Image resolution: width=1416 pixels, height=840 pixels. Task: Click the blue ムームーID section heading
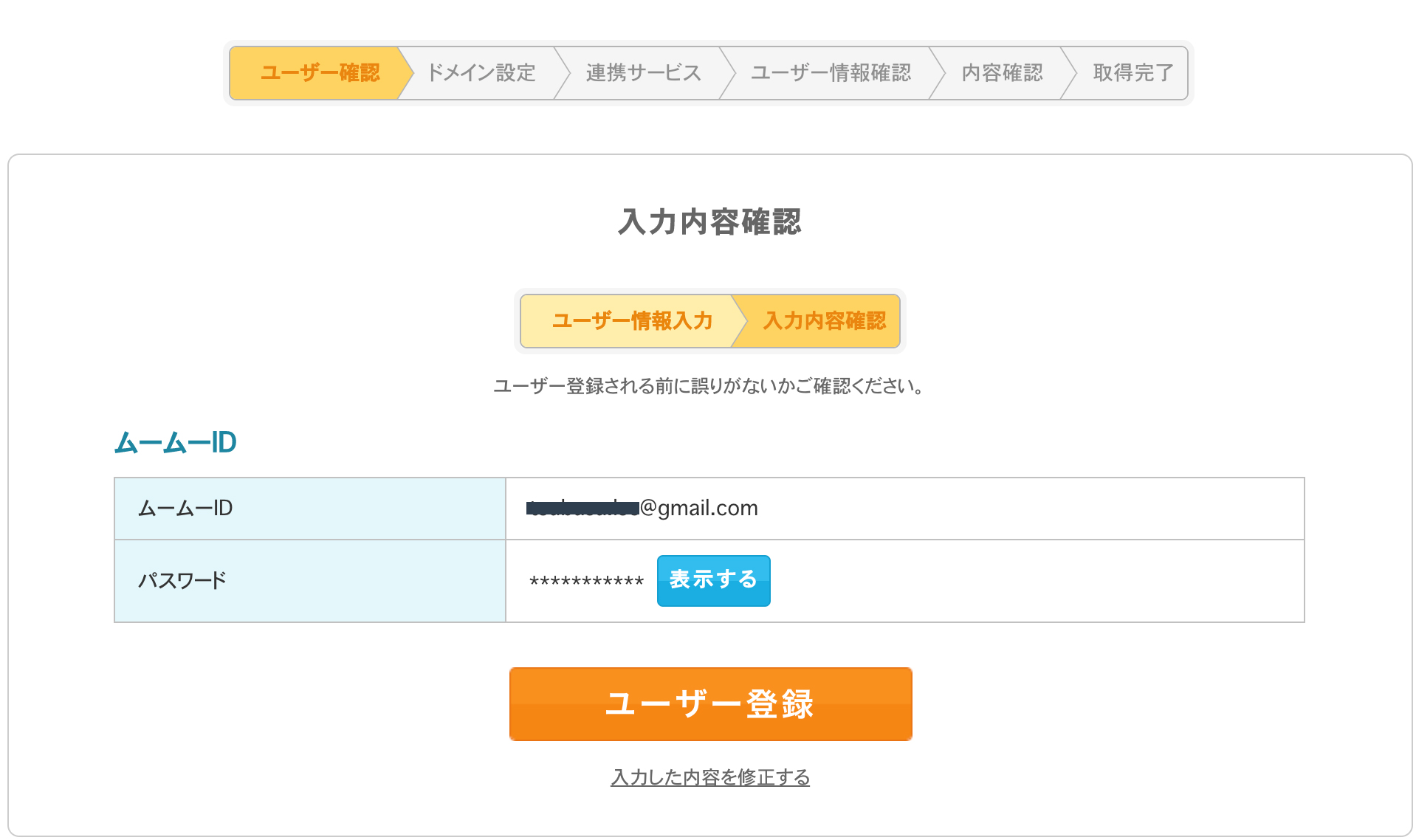(176, 442)
